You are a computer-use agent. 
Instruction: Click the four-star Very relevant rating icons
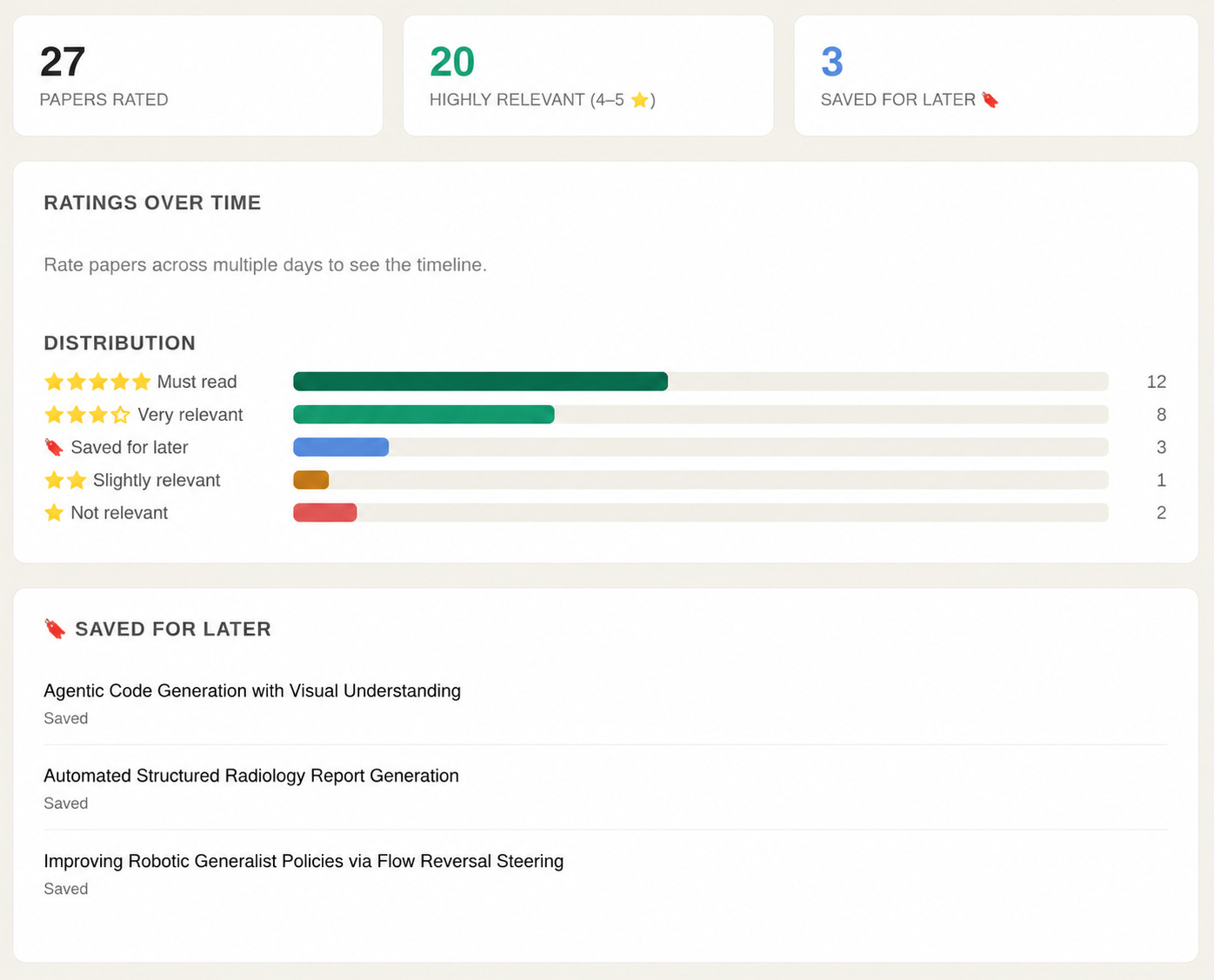coord(87,415)
